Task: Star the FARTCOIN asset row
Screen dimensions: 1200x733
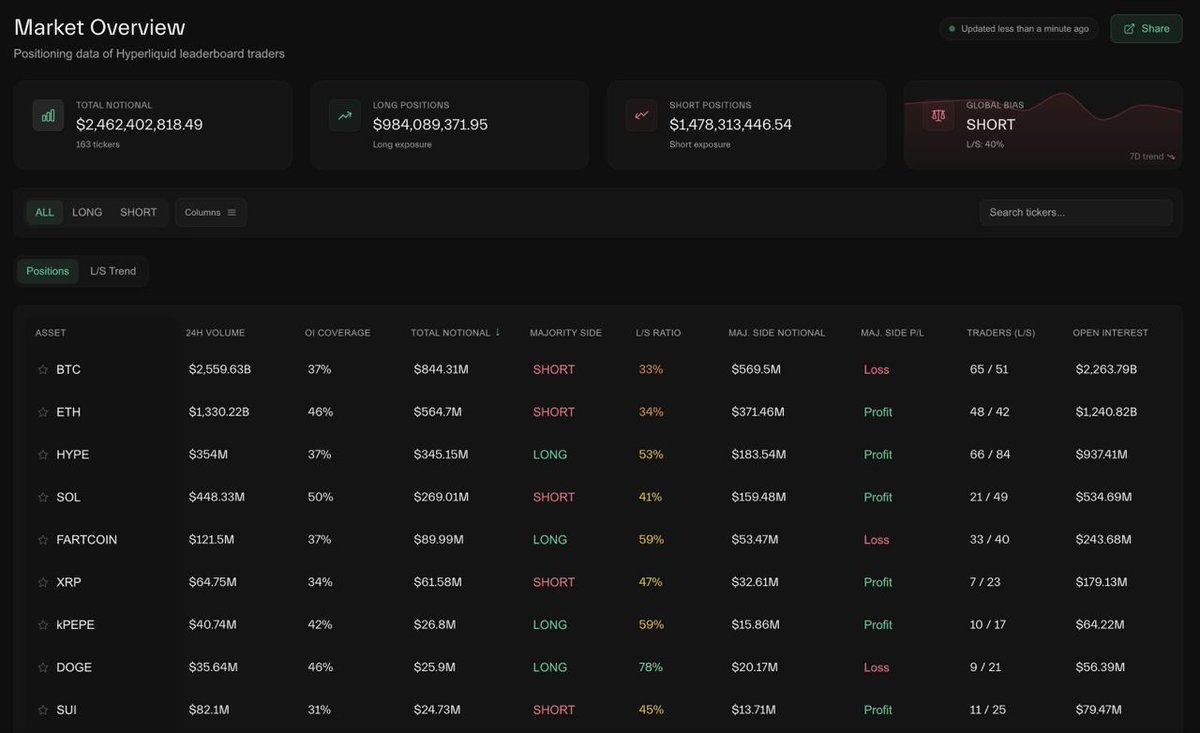Action: coord(43,540)
